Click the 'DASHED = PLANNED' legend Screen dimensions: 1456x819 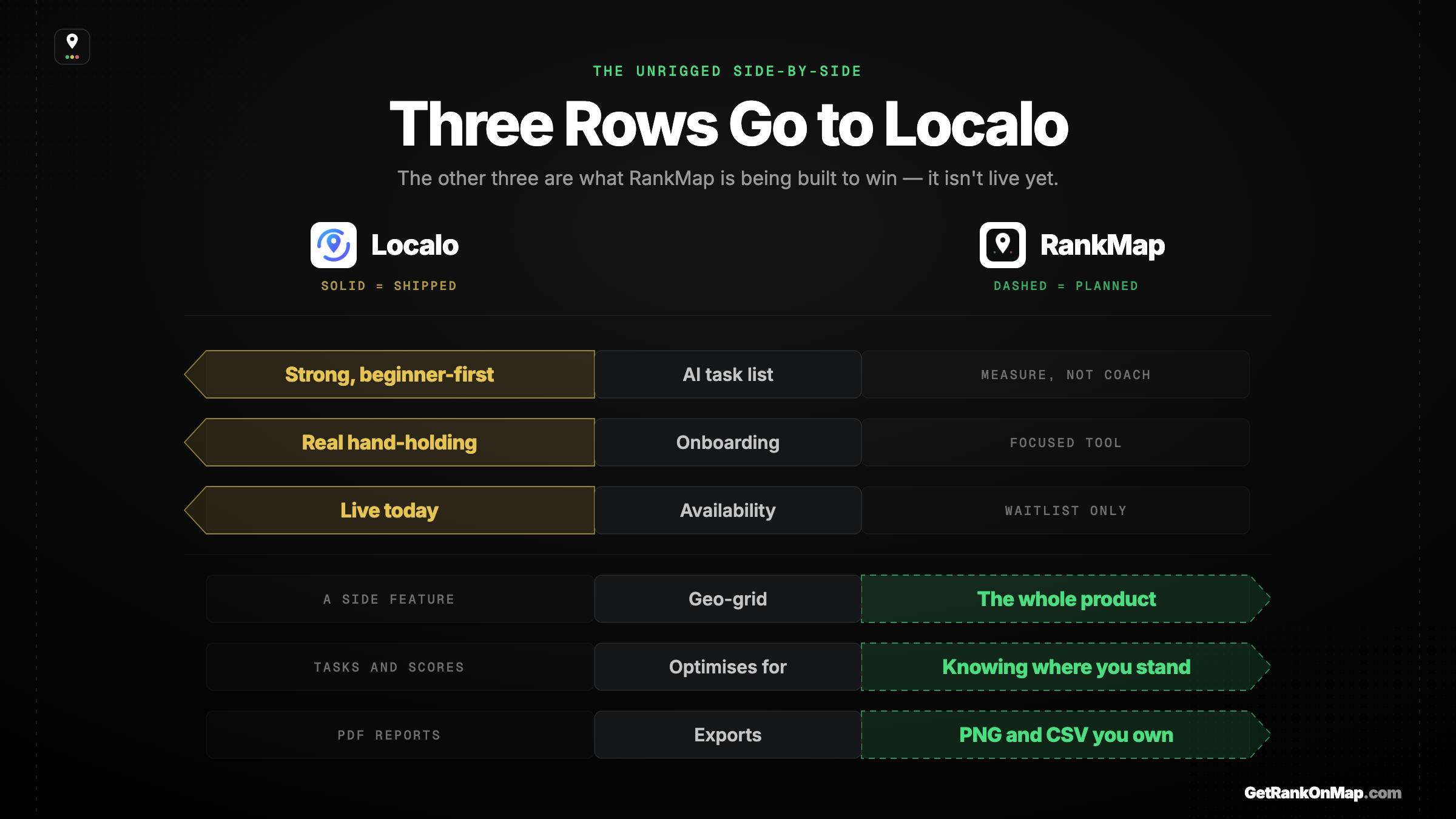tap(1066, 286)
